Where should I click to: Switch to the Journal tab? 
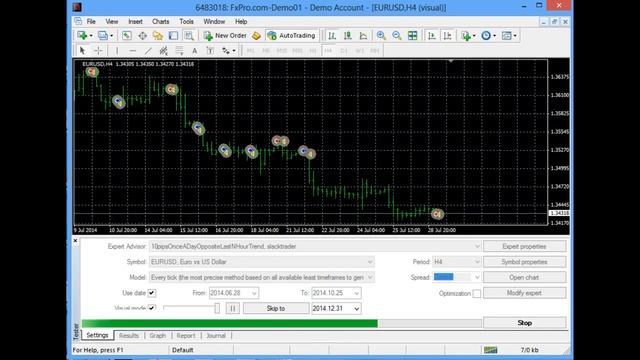pyautogui.click(x=216, y=336)
